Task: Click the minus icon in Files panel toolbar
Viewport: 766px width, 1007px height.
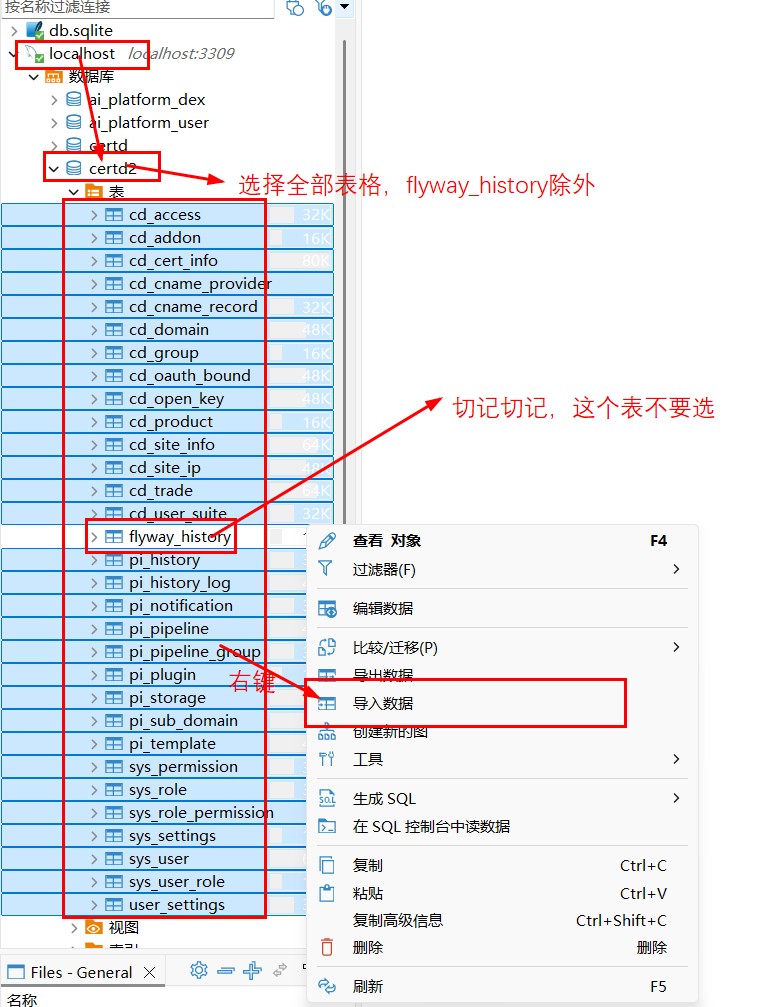Action: [225, 970]
